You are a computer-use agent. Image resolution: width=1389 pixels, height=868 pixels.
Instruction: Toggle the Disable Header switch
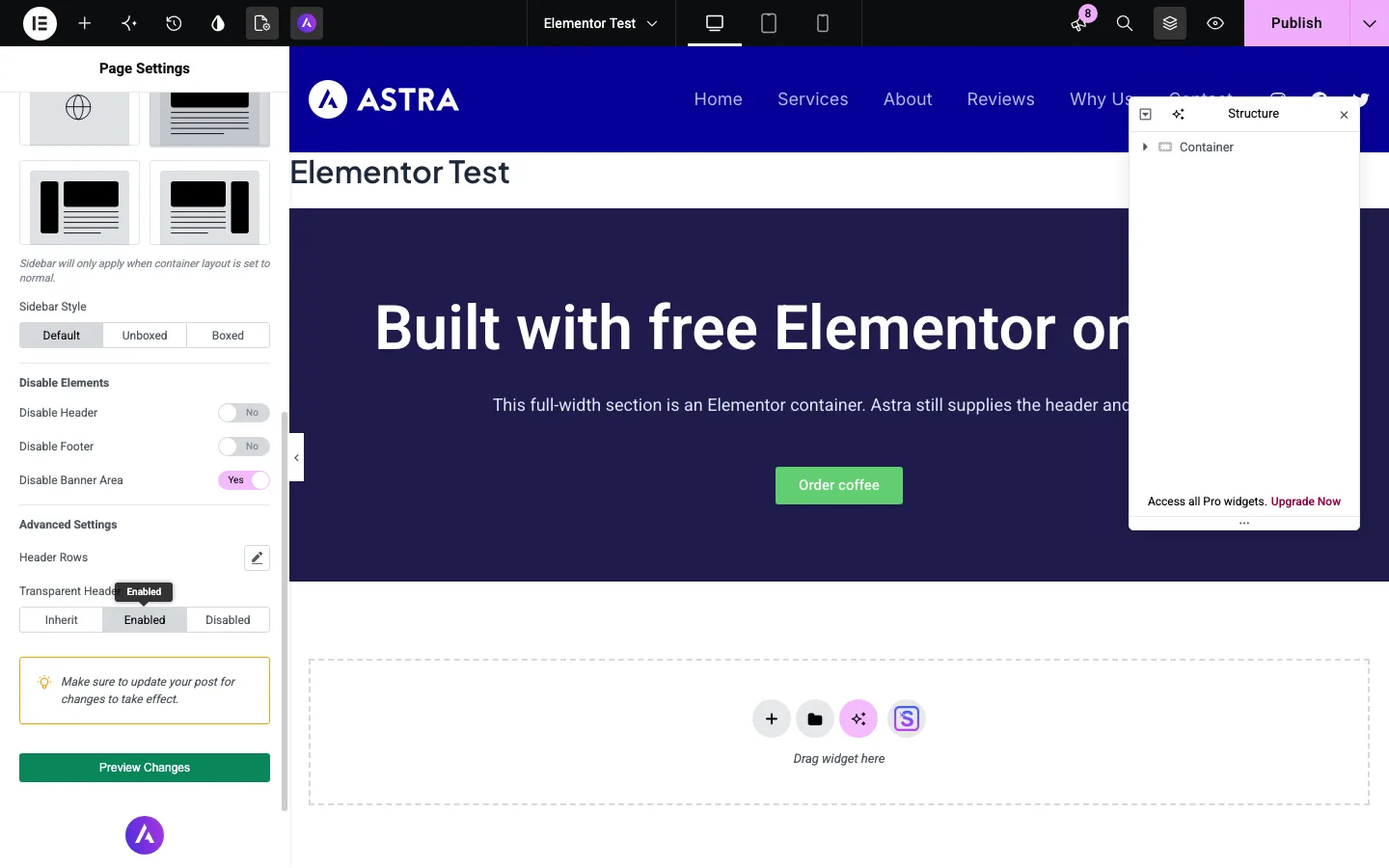click(x=244, y=413)
